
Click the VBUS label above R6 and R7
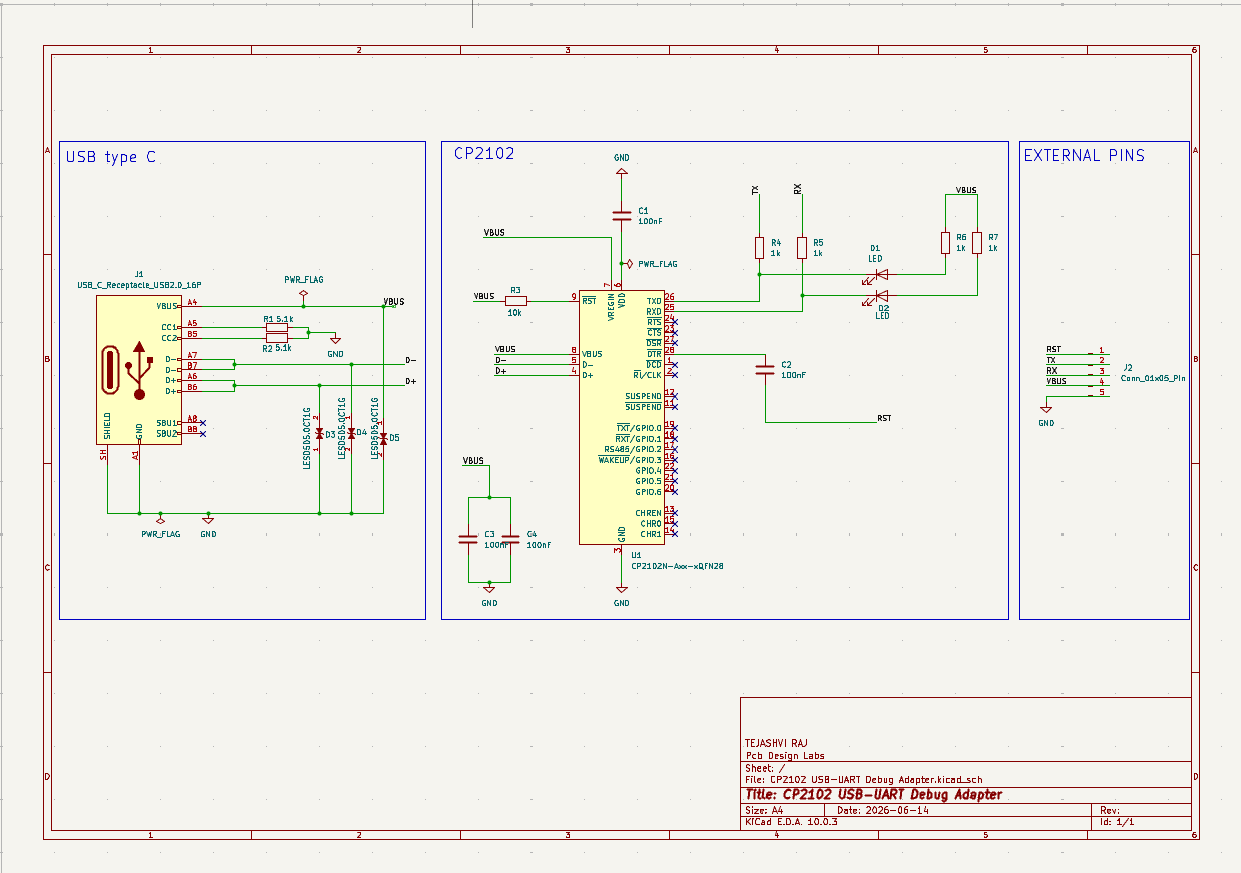966,190
